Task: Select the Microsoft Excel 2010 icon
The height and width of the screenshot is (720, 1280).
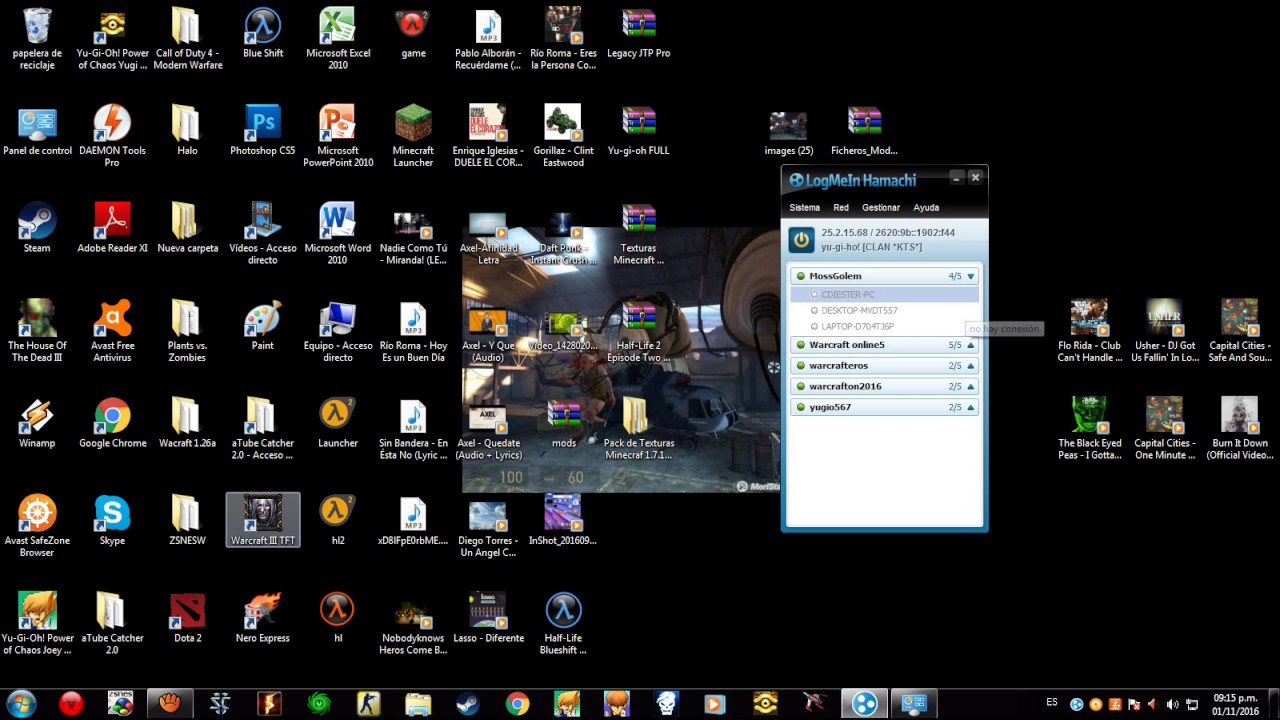Action: click(338, 40)
